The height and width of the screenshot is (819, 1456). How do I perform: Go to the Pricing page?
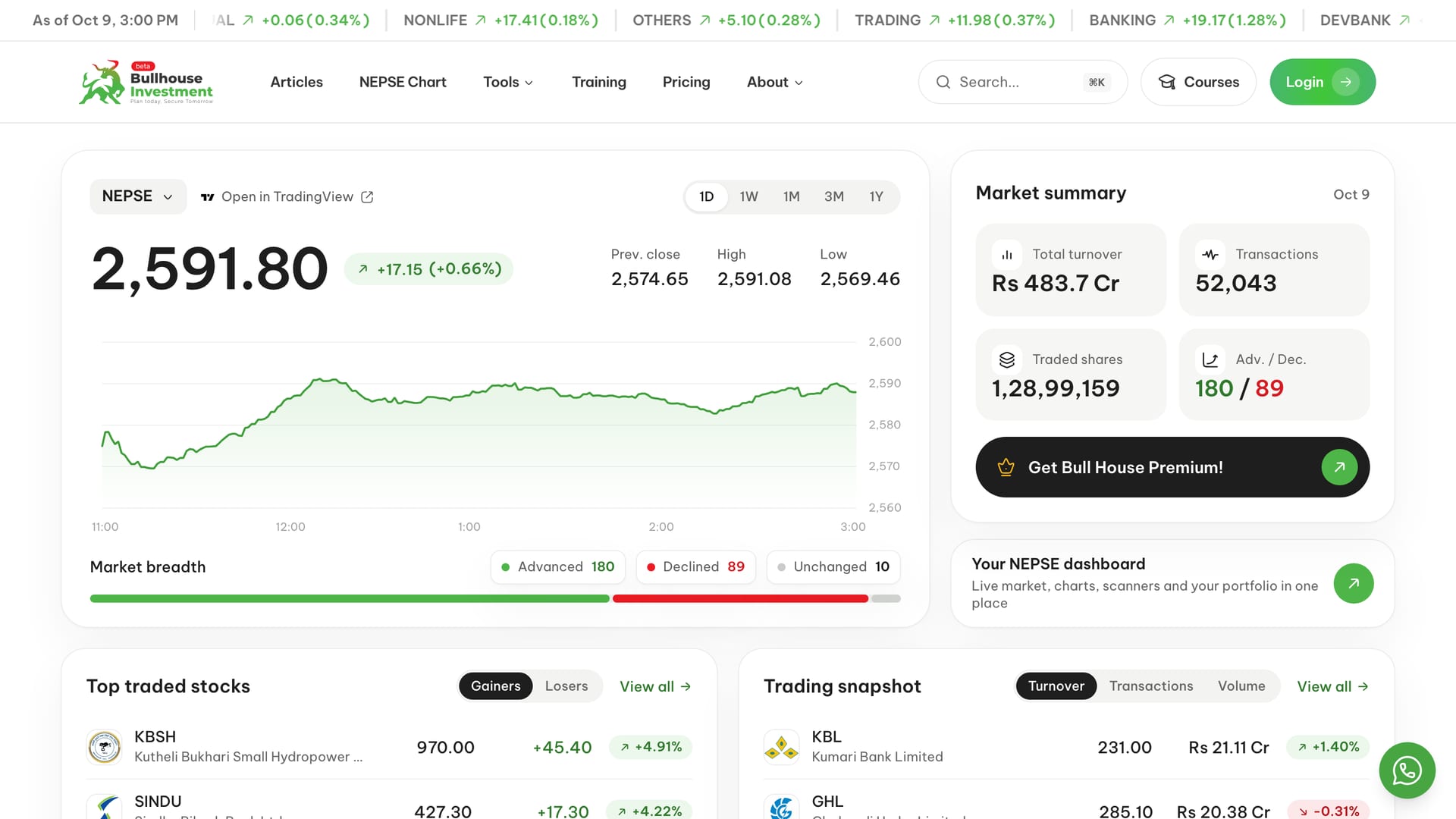tap(686, 82)
